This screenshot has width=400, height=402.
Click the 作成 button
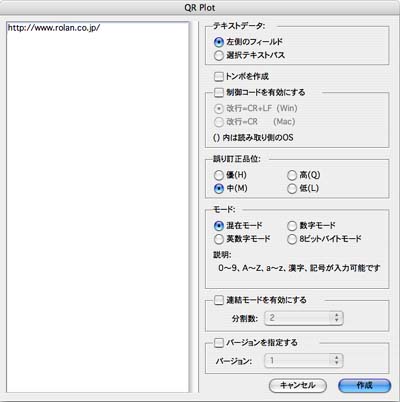(x=364, y=386)
